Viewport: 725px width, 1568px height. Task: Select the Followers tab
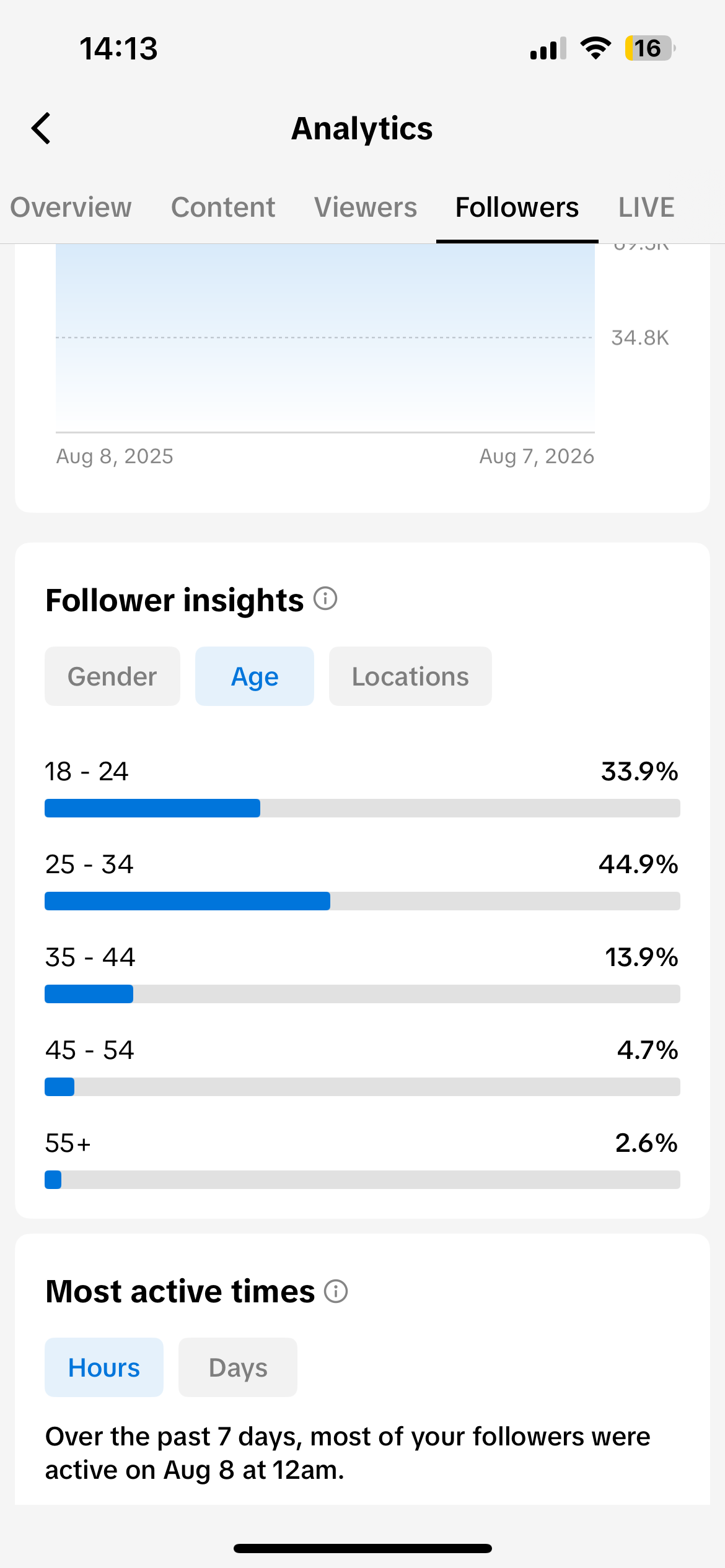click(x=517, y=207)
